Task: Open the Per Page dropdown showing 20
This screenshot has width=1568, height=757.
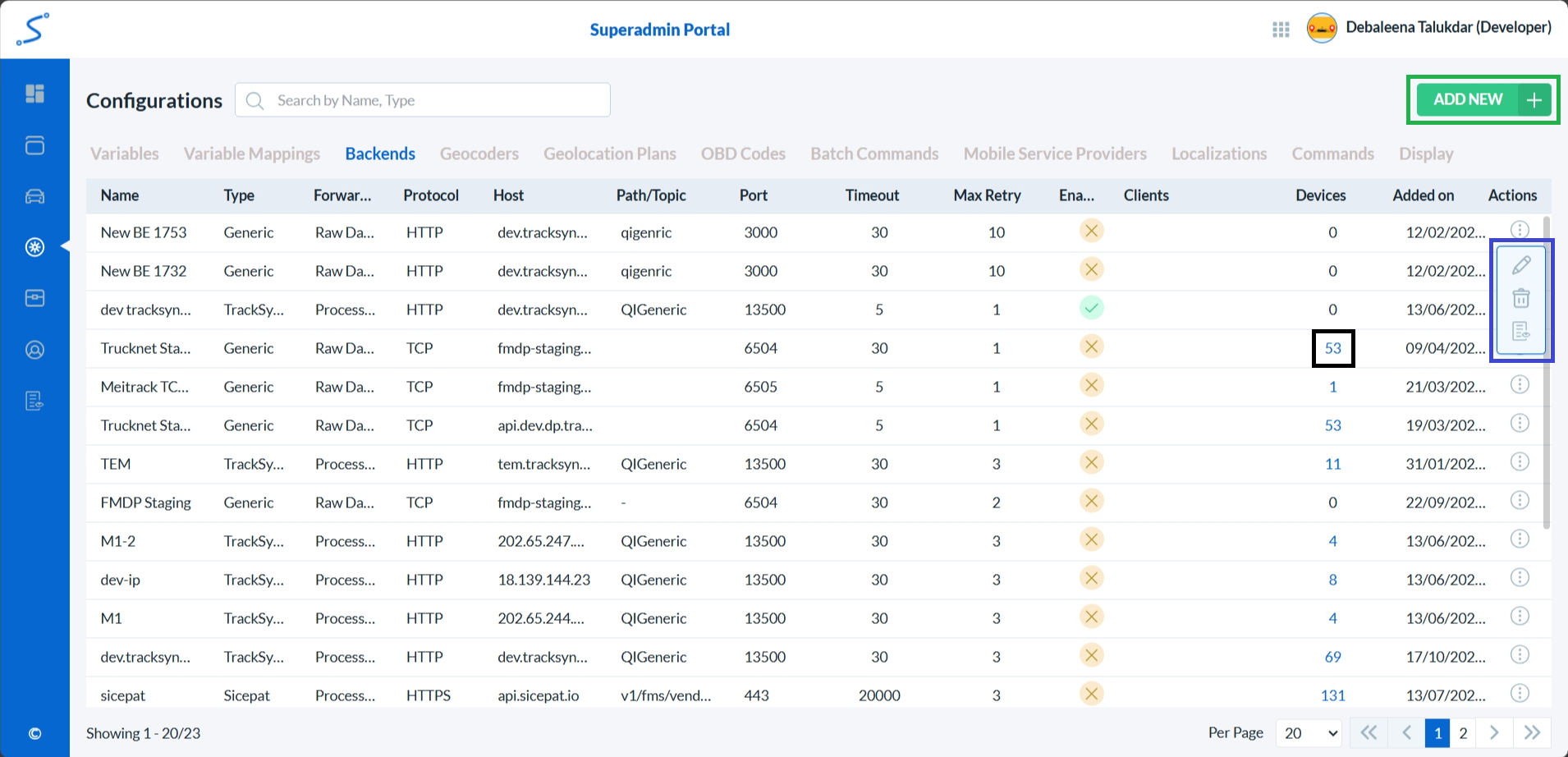Action: pyautogui.click(x=1308, y=732)
